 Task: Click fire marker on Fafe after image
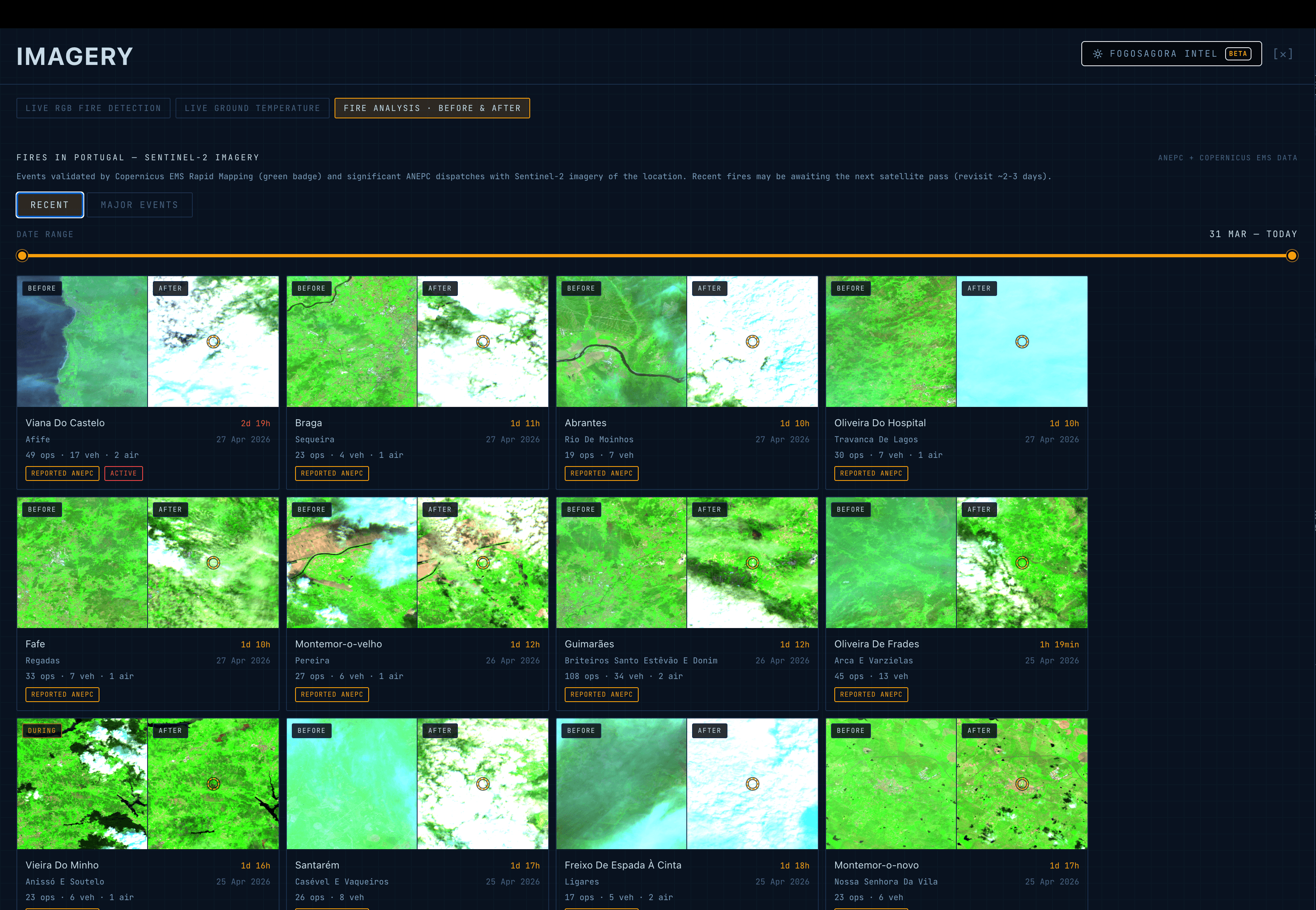click(213, 563)
